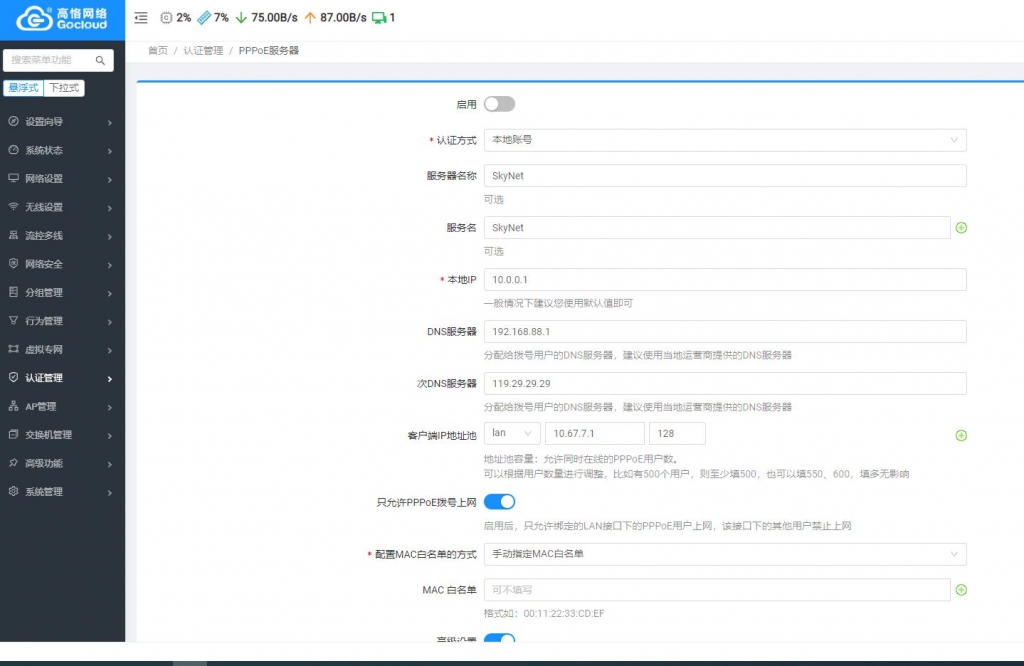
Task: Open the 虚拟专网 menu
Action: click(x=62, y=349)
